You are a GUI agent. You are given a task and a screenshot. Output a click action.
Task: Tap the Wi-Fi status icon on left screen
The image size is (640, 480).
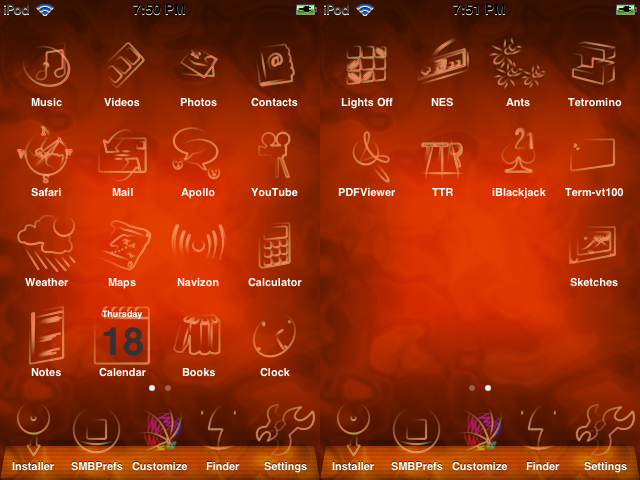click(x=45, y=10)
